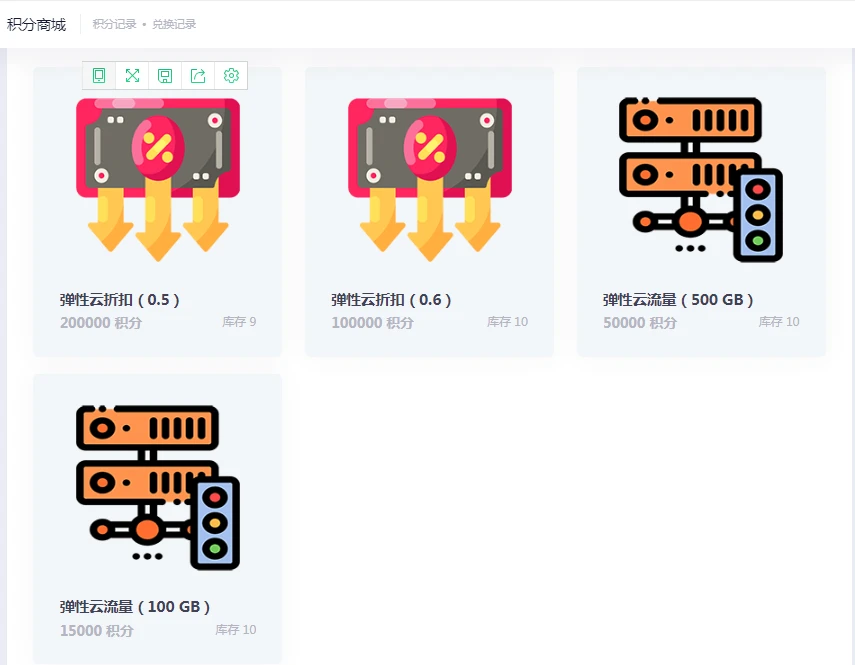The image size is (855, 665).
Task: Click the share export icon
Action: (198, 76)
